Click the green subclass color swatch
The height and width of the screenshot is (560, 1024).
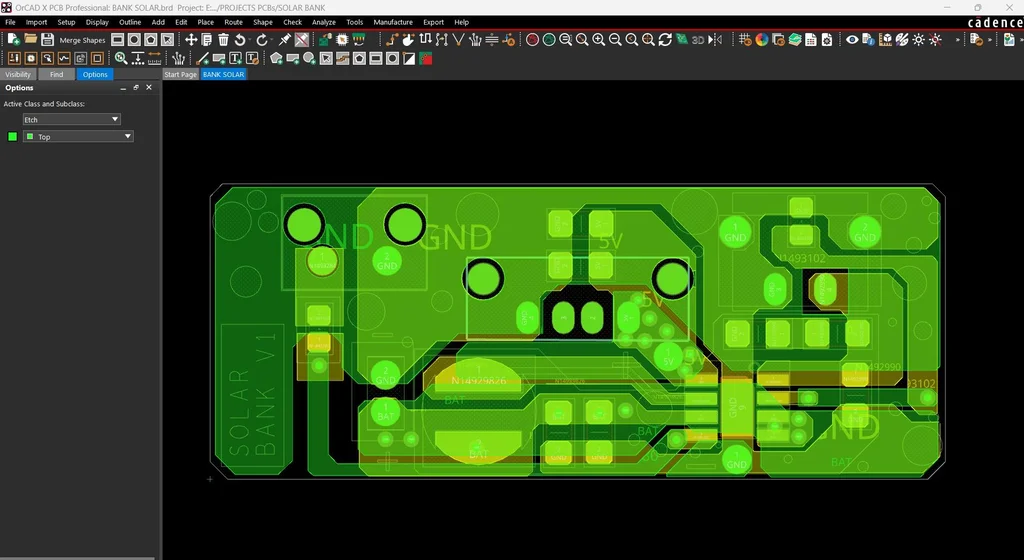tap(12, 137)
